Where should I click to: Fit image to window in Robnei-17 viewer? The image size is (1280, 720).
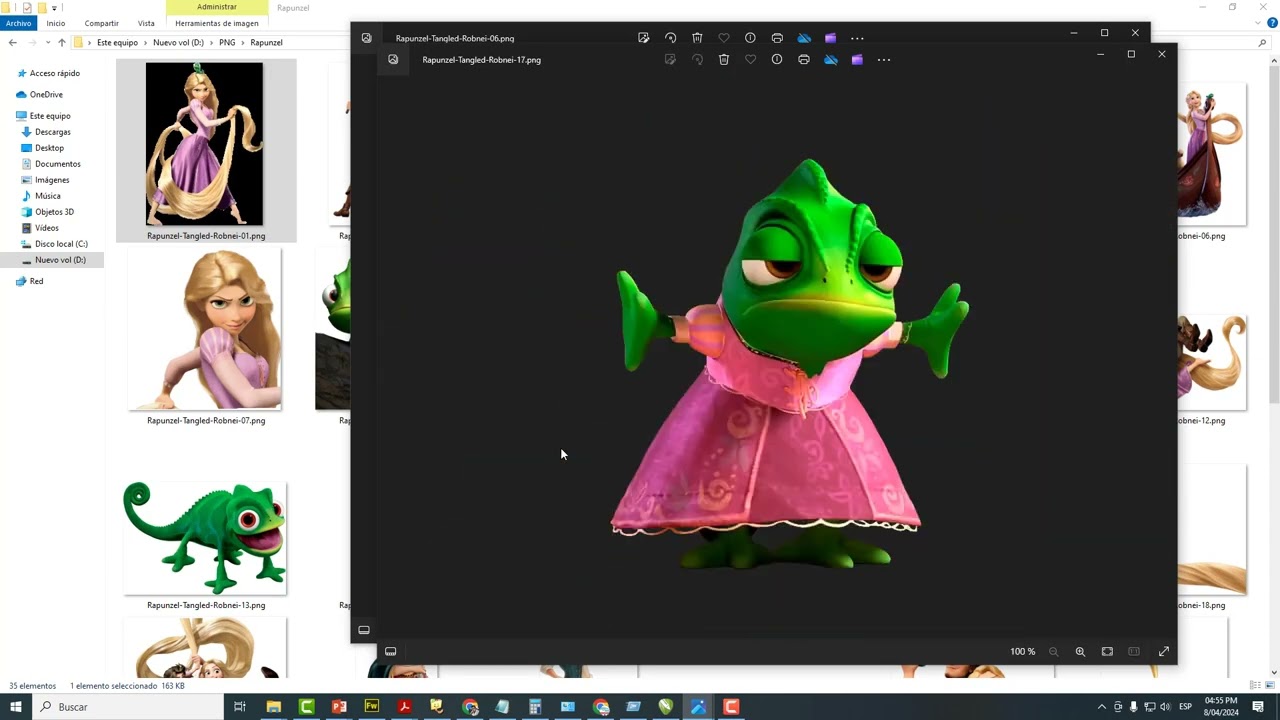(1107, 652)
